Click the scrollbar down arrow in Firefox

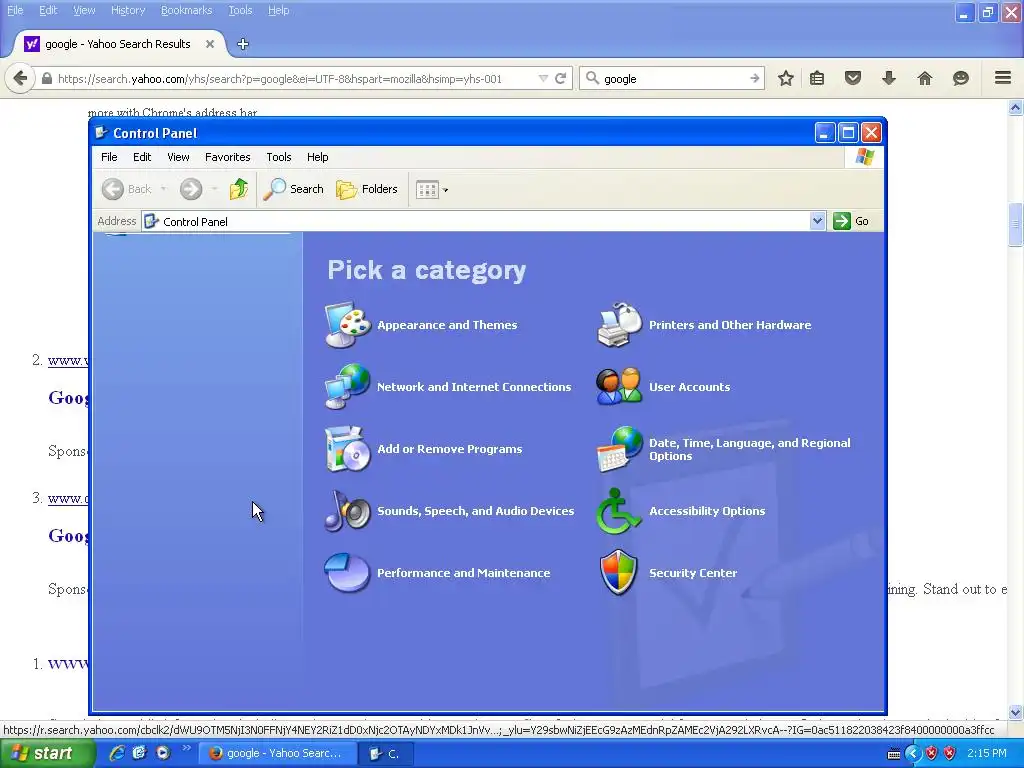click(1016, 712)
